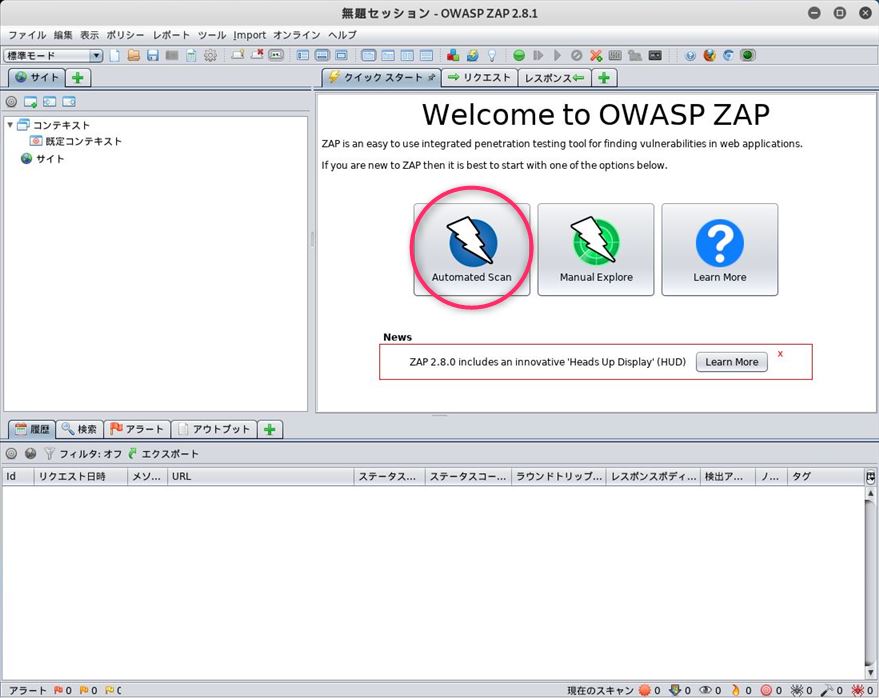Save session using the floppy disk icon
The height and width of the screenshot is (698, 879).
[152, 56]
